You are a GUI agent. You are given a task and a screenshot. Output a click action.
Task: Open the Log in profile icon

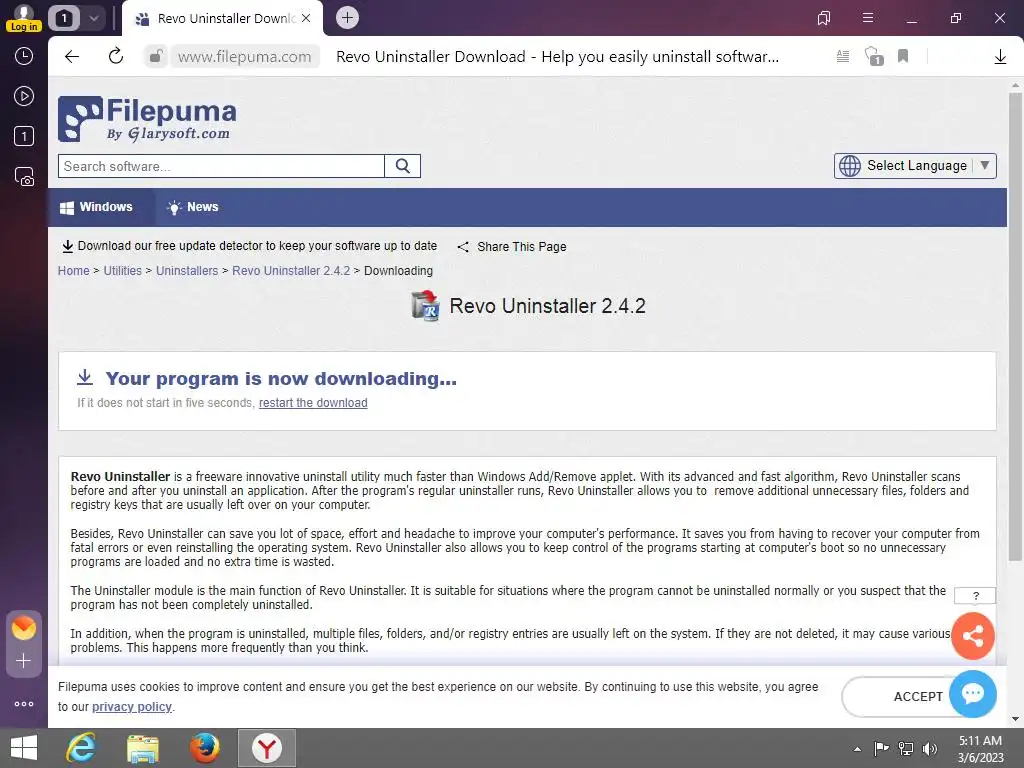coord(24,18)
